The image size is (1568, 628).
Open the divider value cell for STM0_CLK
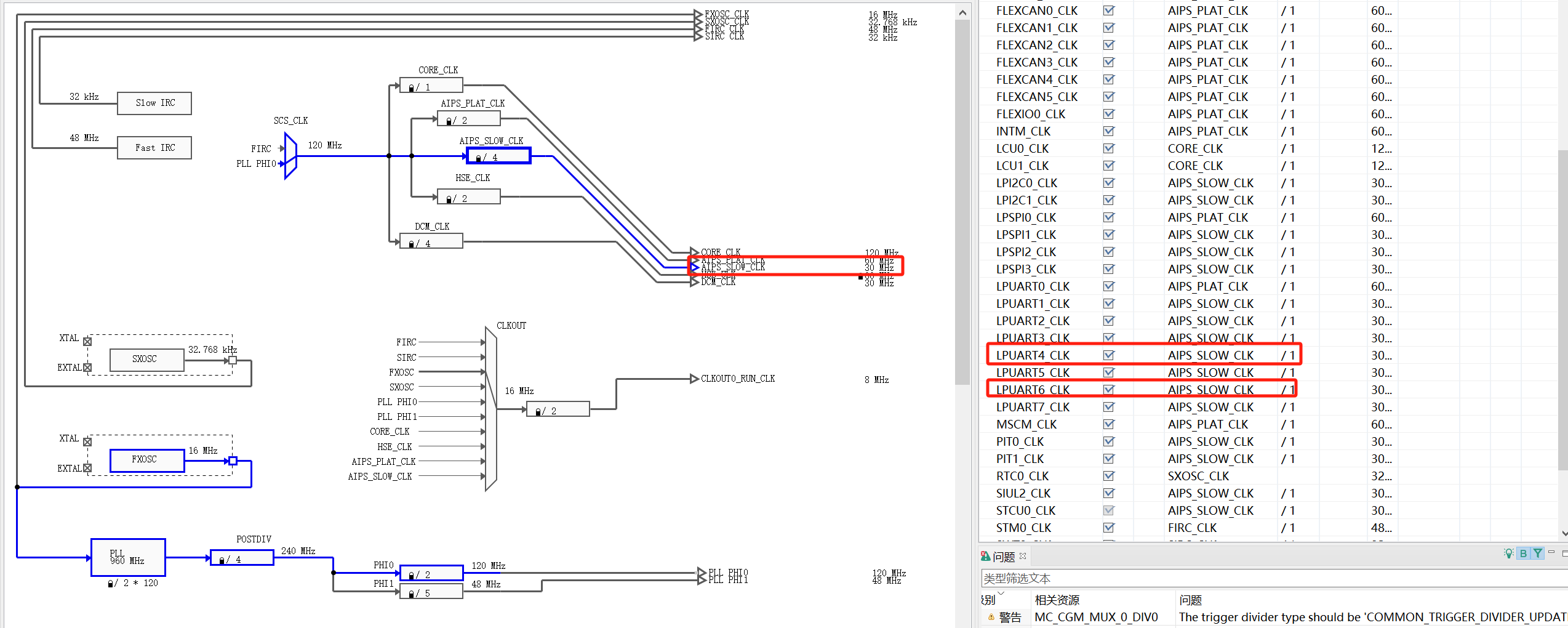coord(1288,528)
